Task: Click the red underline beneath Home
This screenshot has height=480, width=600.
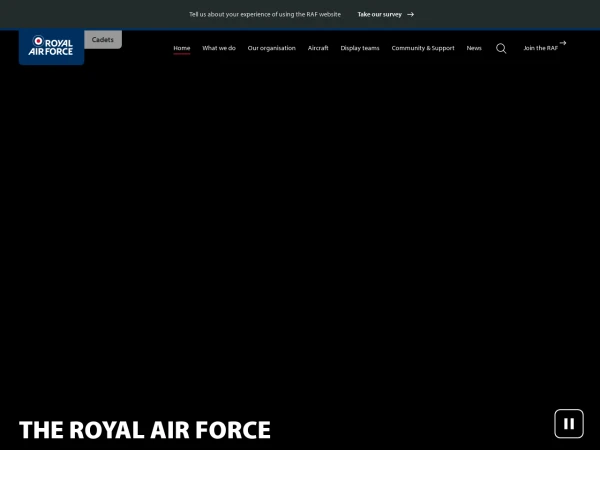Action: click(x=181, y=54)
